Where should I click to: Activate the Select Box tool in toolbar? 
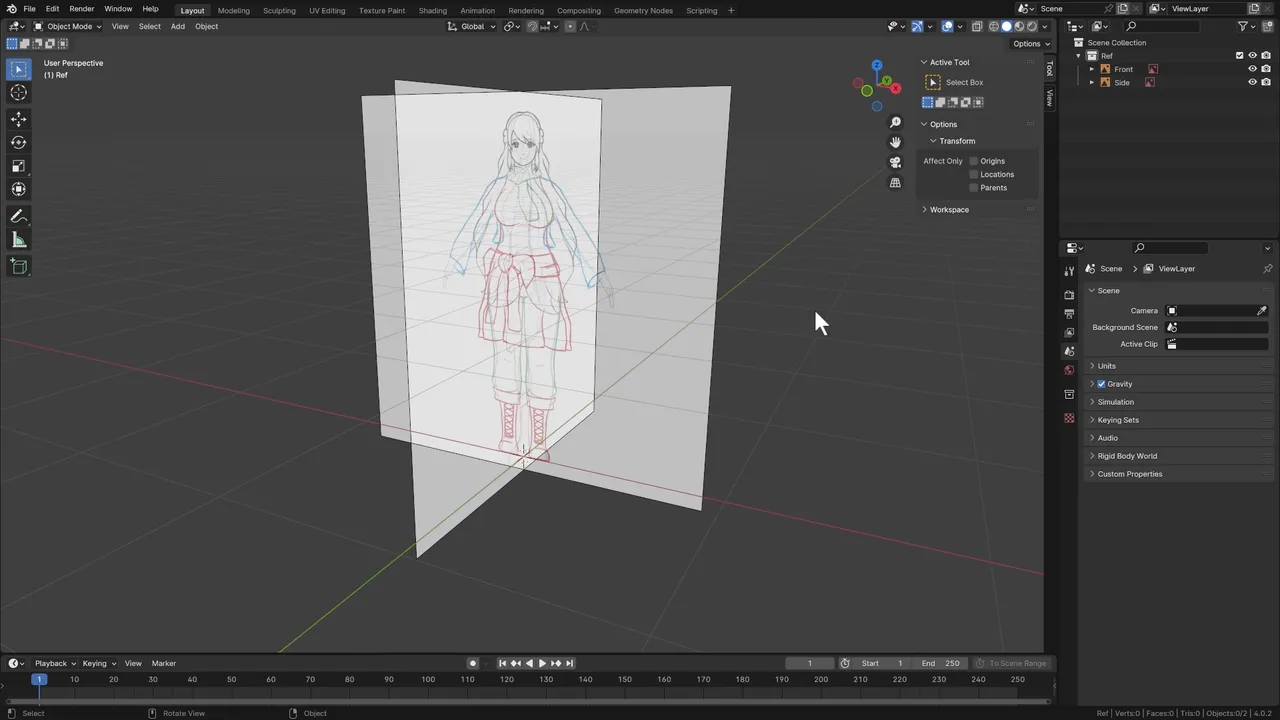(18, 69)
